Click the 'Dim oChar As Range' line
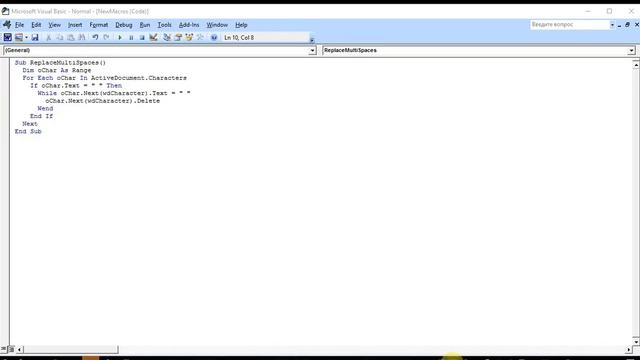This screenshot has height=360, width=640. 57,70
